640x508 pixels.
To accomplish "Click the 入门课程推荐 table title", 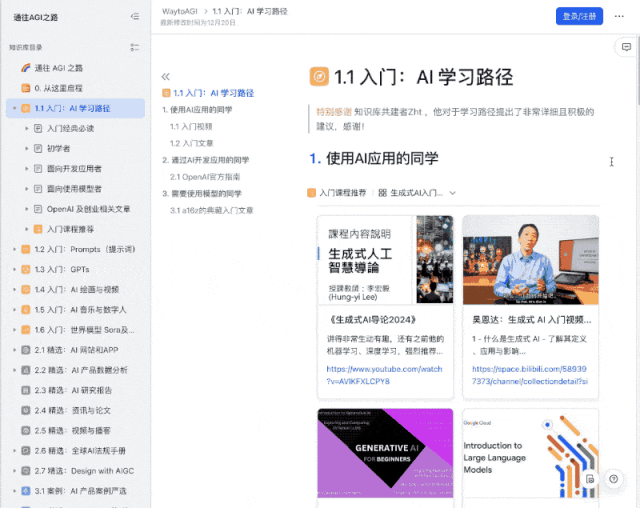I will tap(342, 193).
